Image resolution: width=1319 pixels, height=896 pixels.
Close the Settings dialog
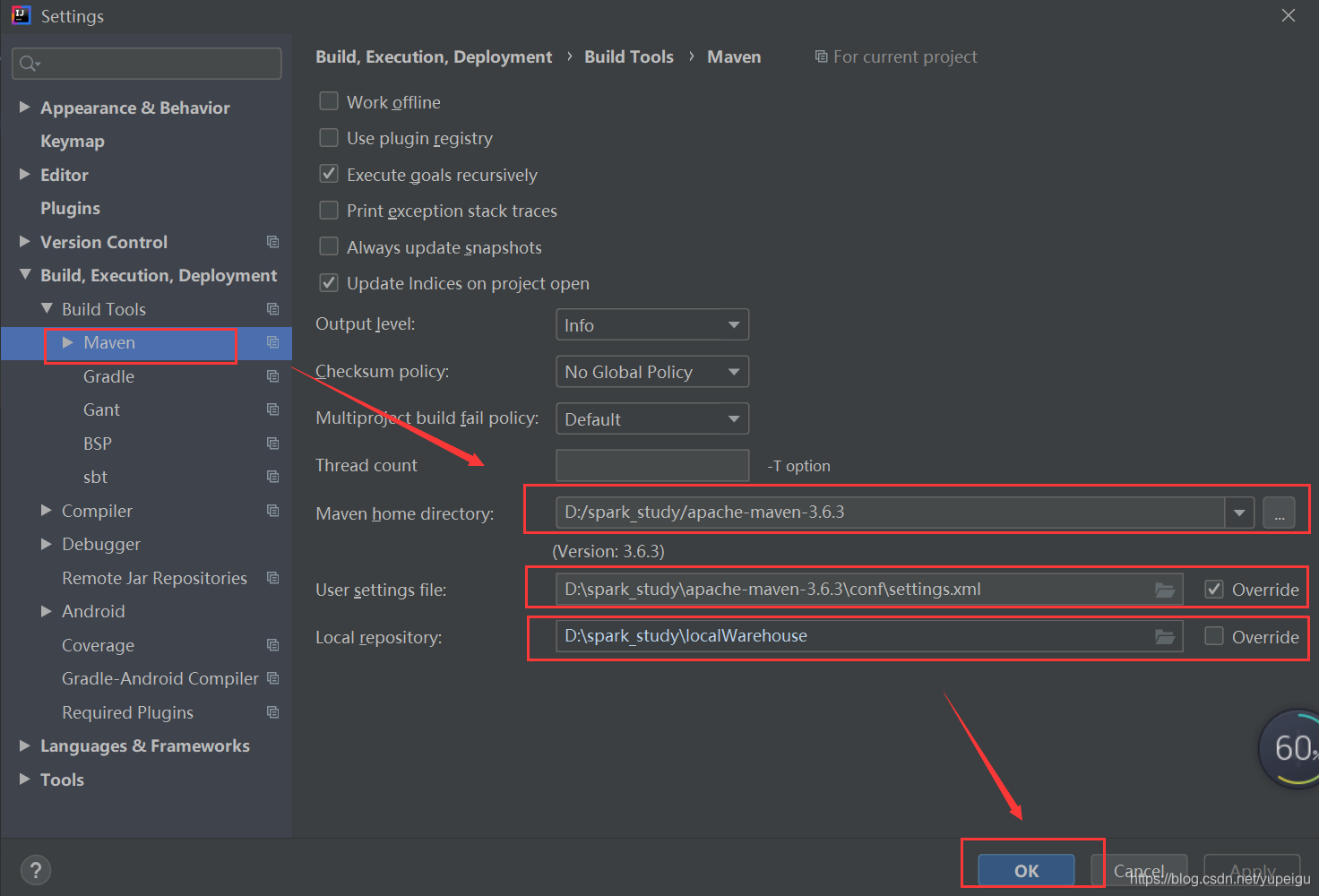pyautogui.click(x=1289, y=15)
